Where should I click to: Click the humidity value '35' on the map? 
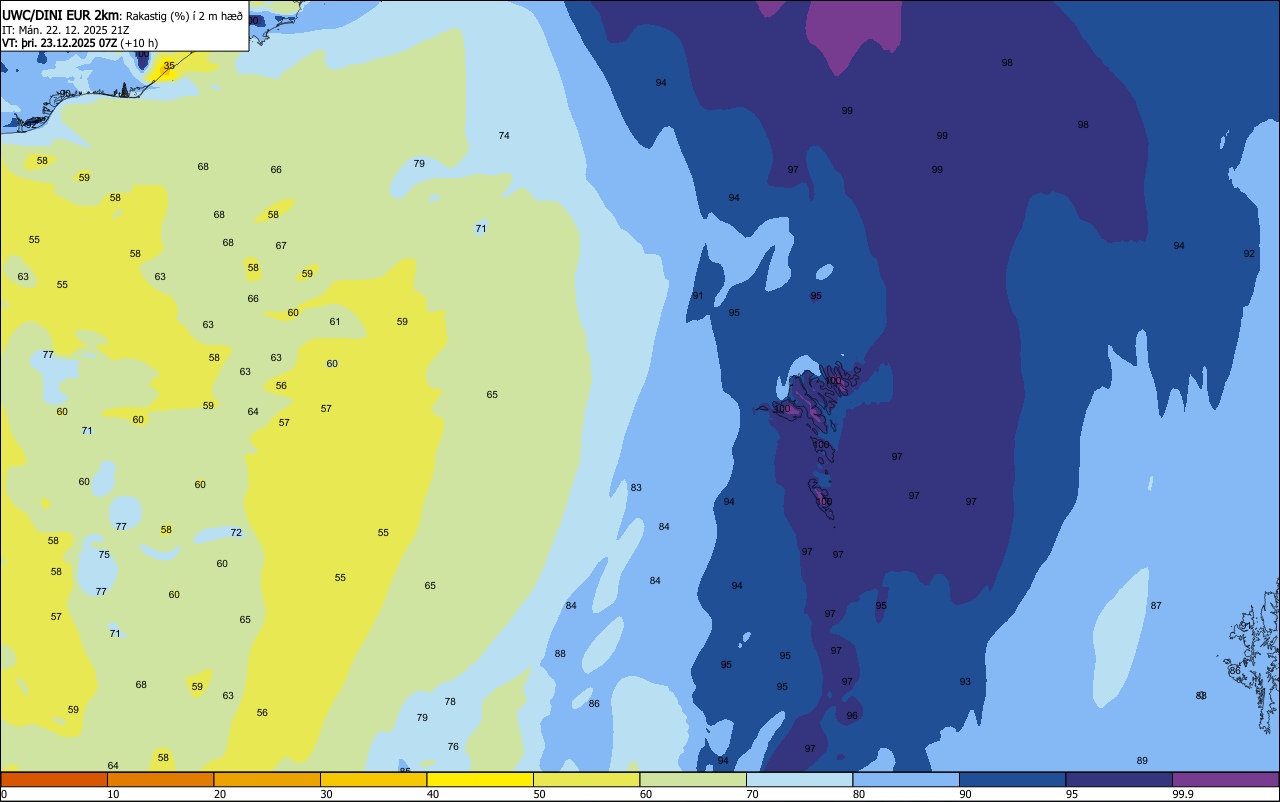[x=169, y=66]
